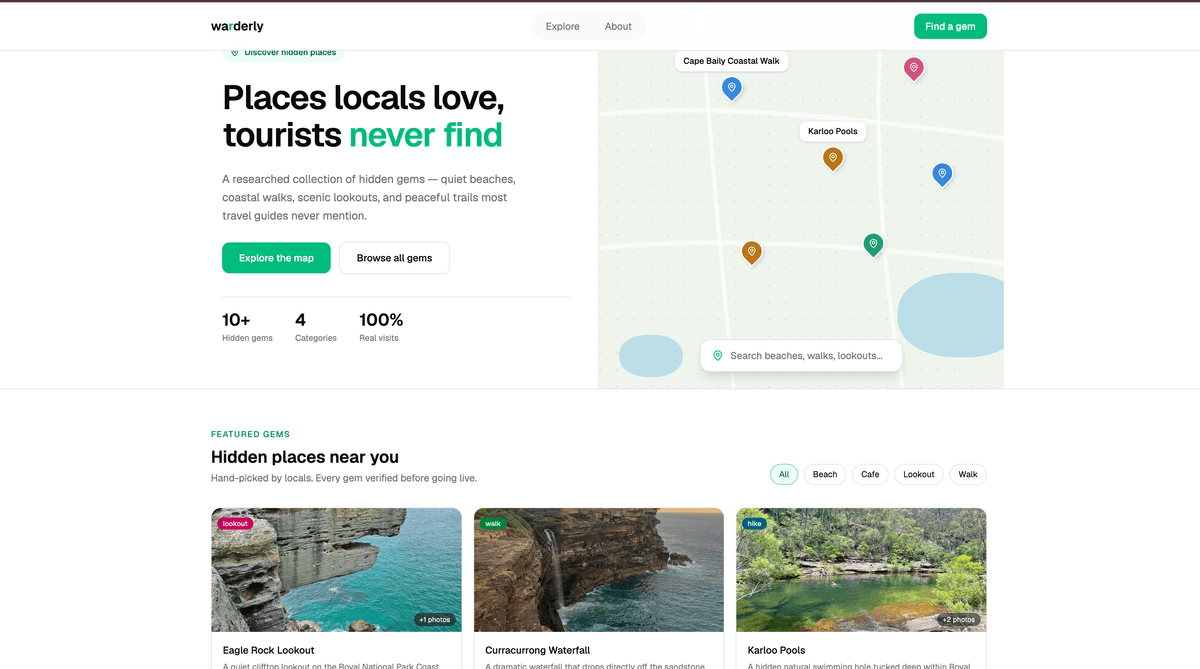Select the brown Karloo Pools map pin
Screen dimensions: 1200x669
(833, 158)
